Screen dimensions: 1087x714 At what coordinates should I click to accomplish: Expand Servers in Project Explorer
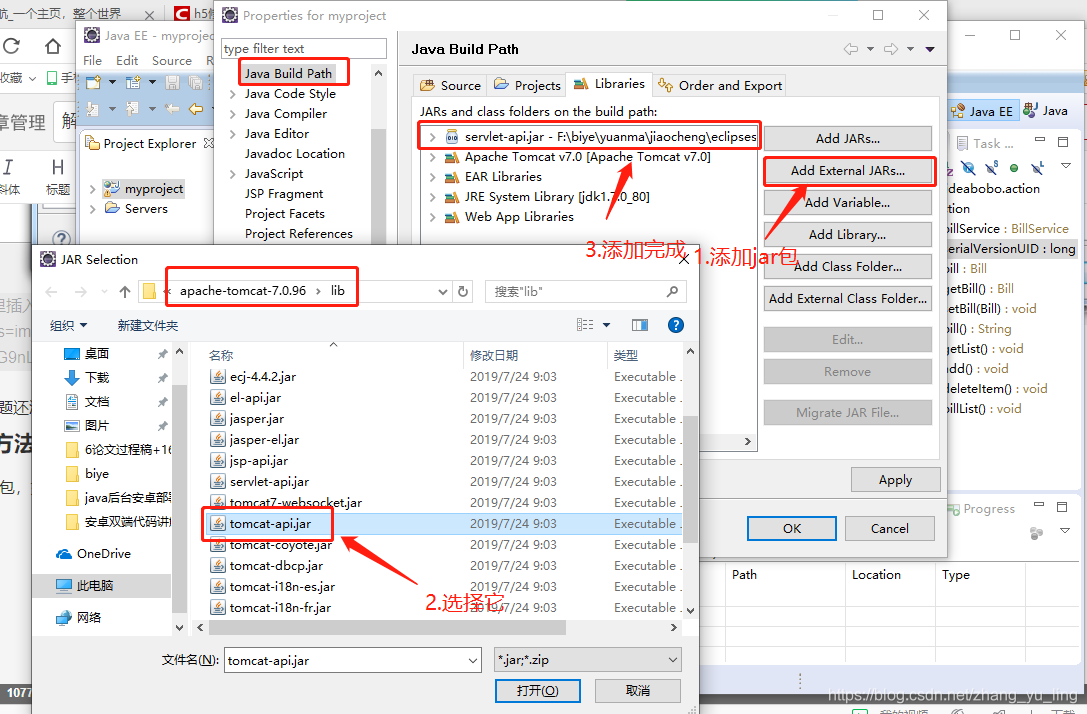pos(93,209)
